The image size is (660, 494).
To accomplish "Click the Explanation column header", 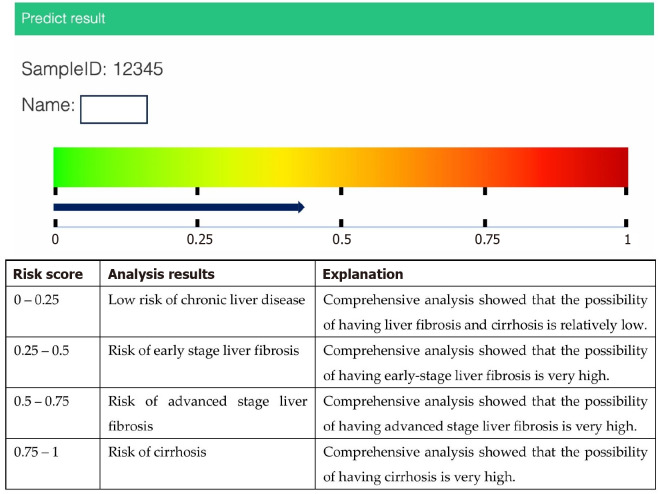I will click(x=362, y=274).
